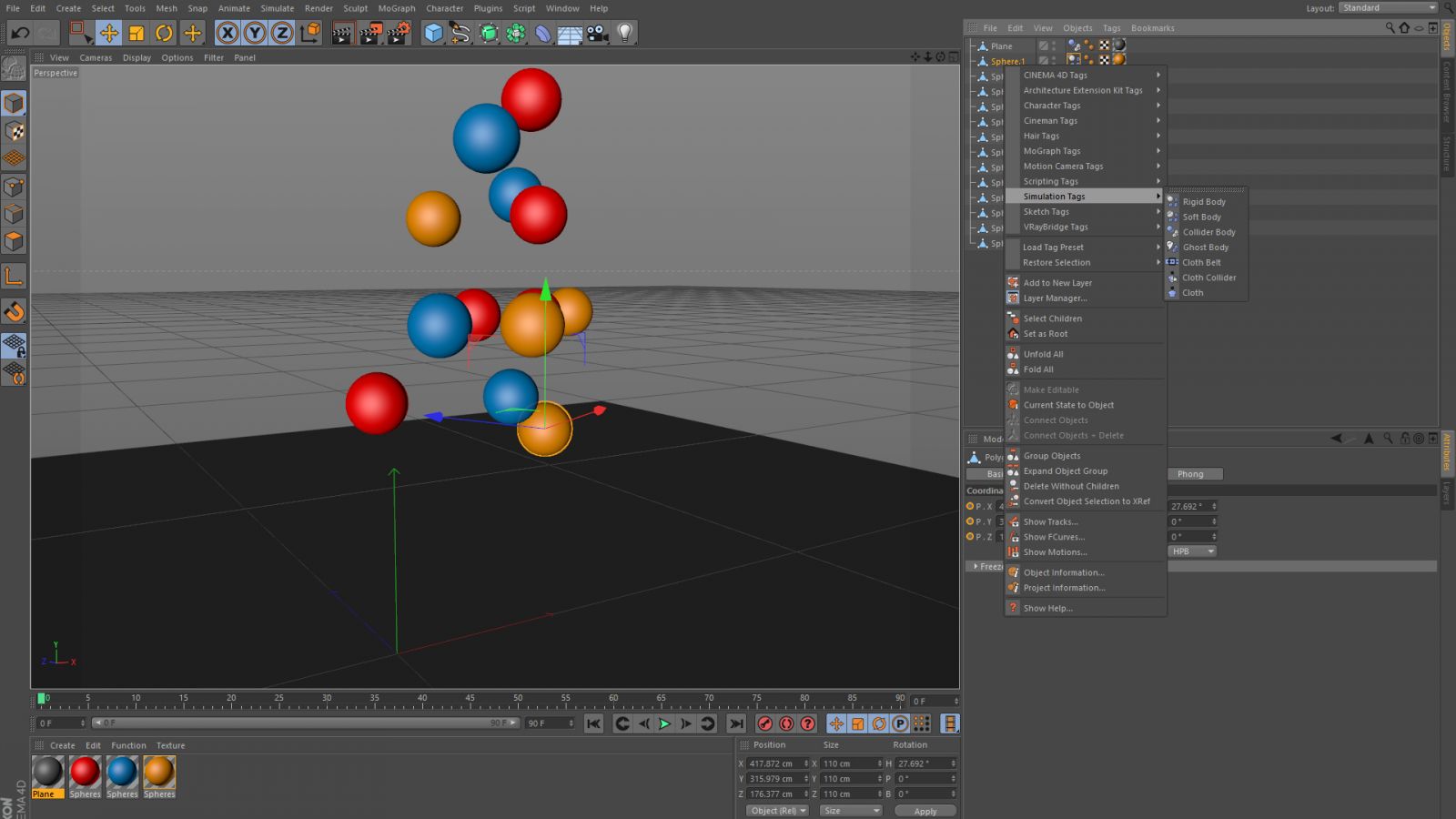
Task: Open the Layout dropdown set to Standard
Action: pyautogui.click(x=1387, y=8)
